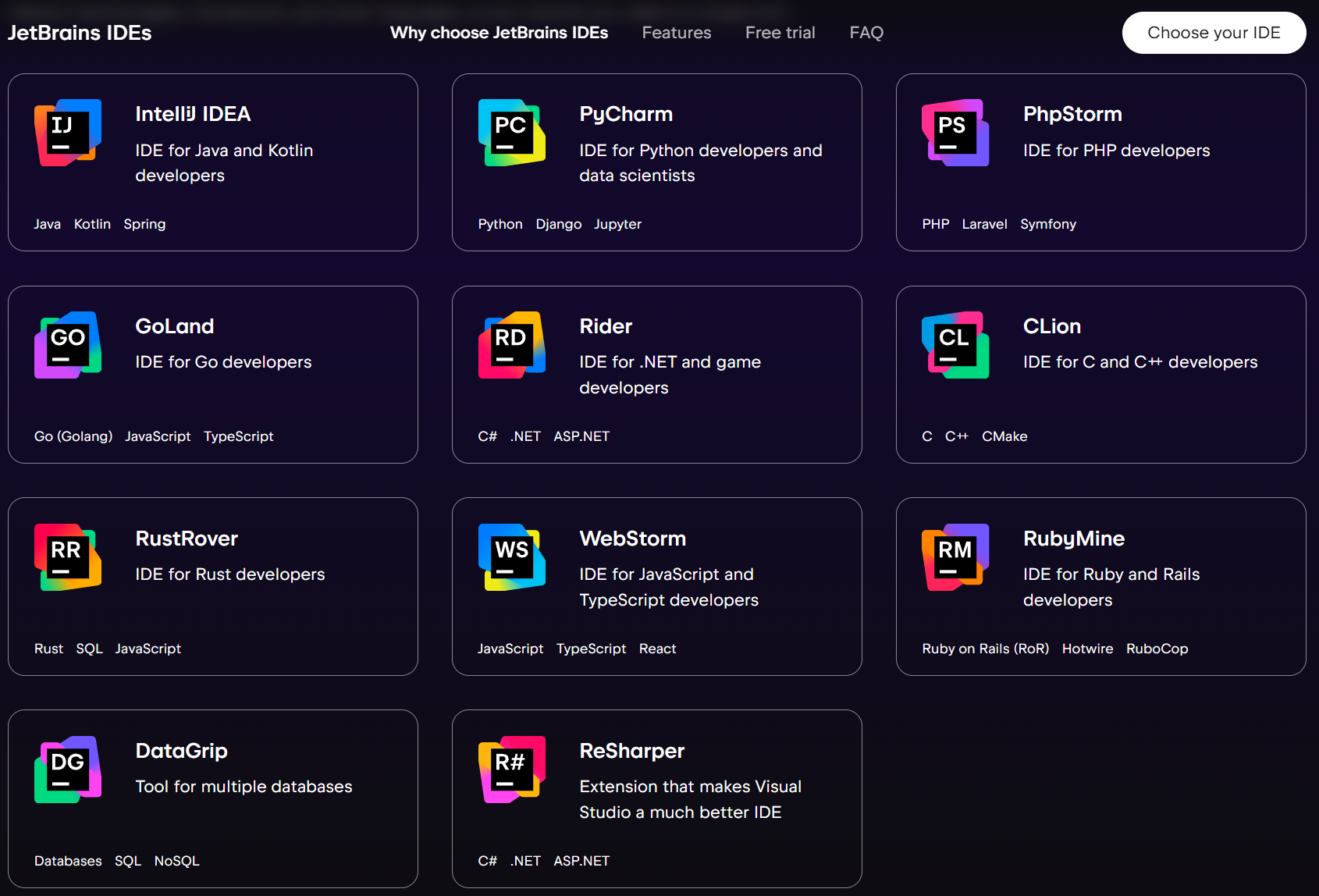The height and width of the screenshot is (896, 1319).
Task: Open the PyCharm title link
Action: point(626,114)
